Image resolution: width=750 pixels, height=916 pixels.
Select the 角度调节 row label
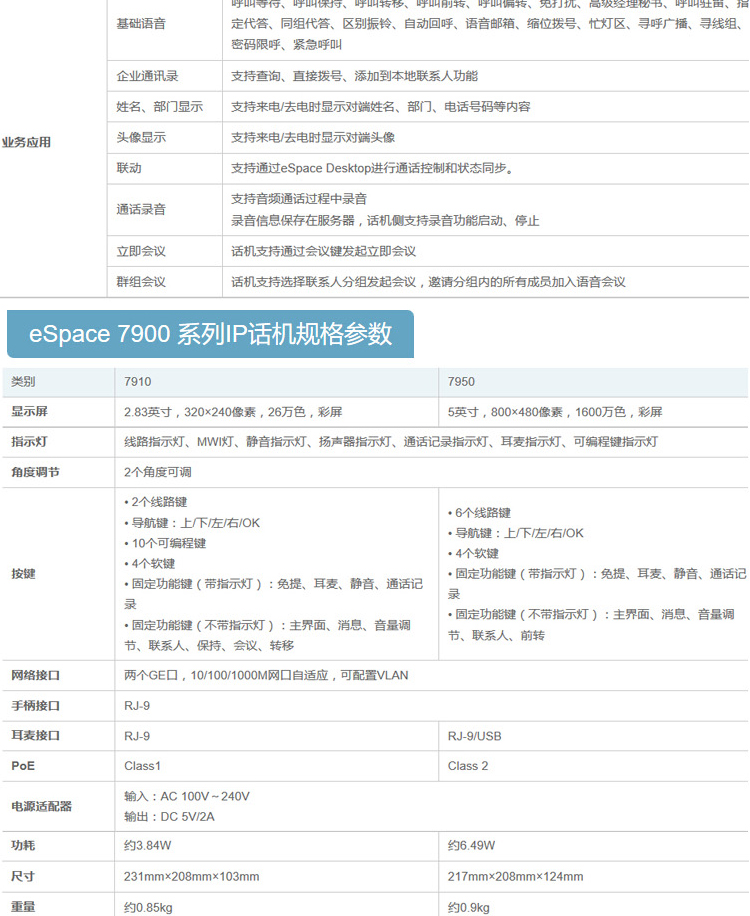[x=35, y=472]
